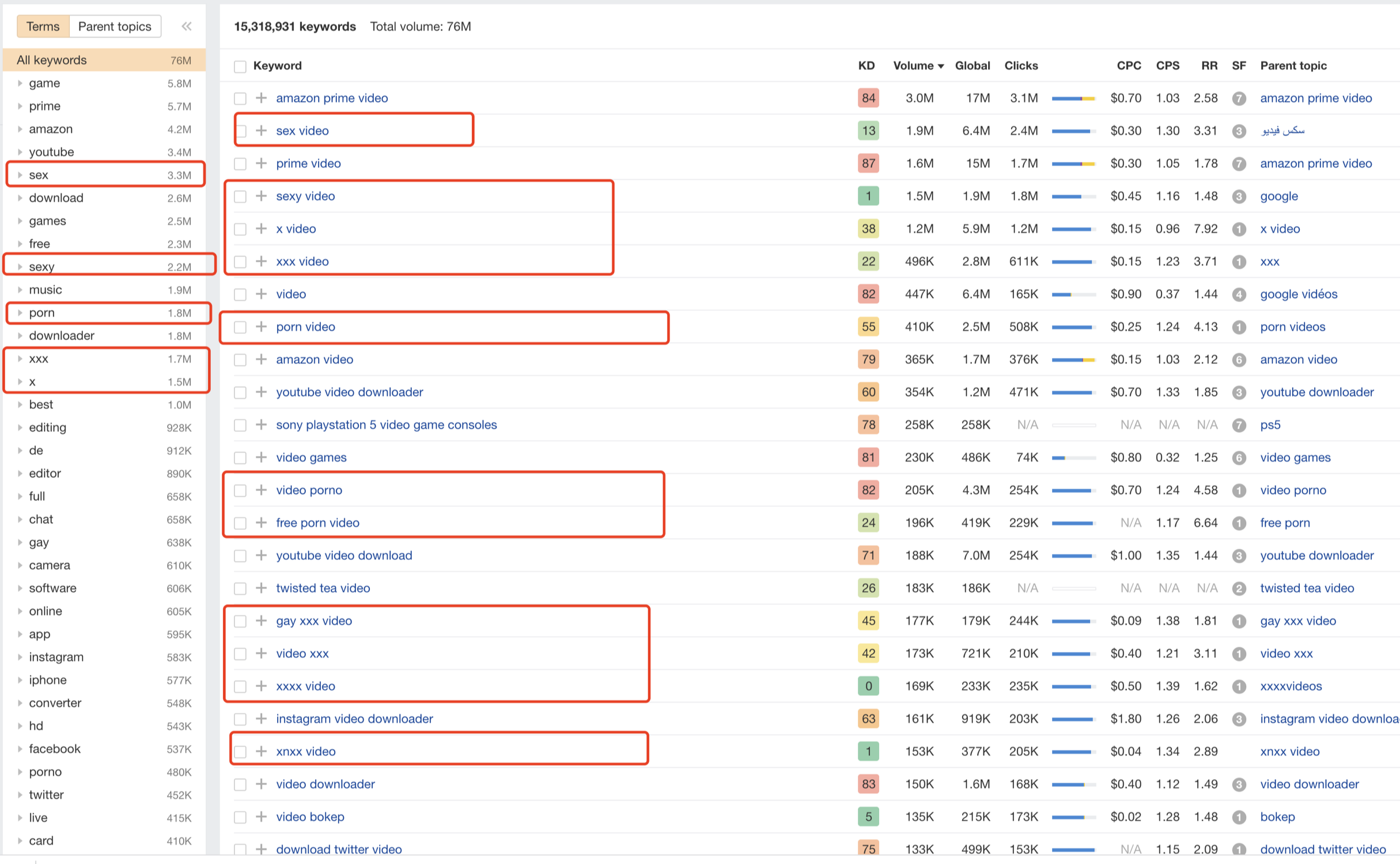Select checkbox for youtube video download row
Viewport: 1400px width, 864px height.
(x=240, y=556)
